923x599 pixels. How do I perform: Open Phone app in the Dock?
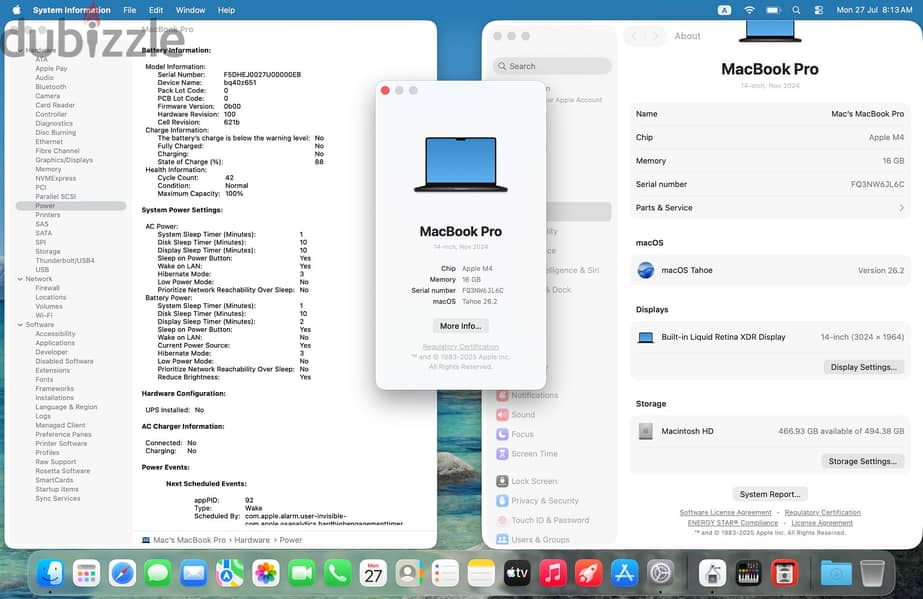[x=337, y=573]
